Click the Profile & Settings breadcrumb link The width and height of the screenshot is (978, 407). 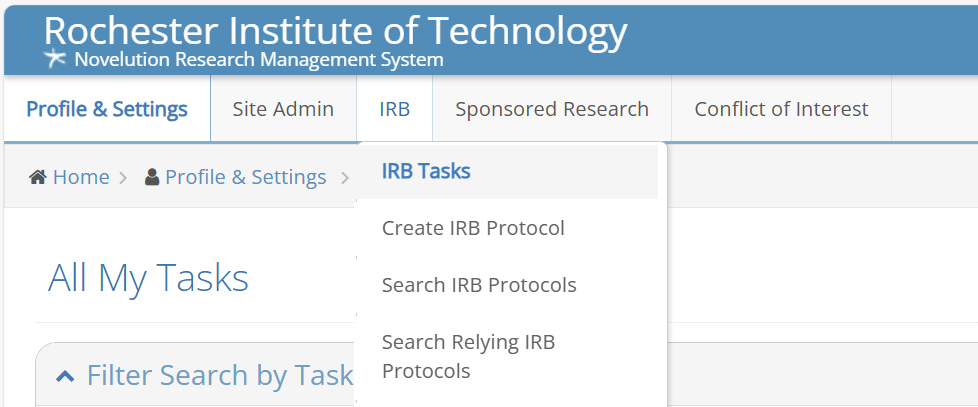click(x=245, y=177)
